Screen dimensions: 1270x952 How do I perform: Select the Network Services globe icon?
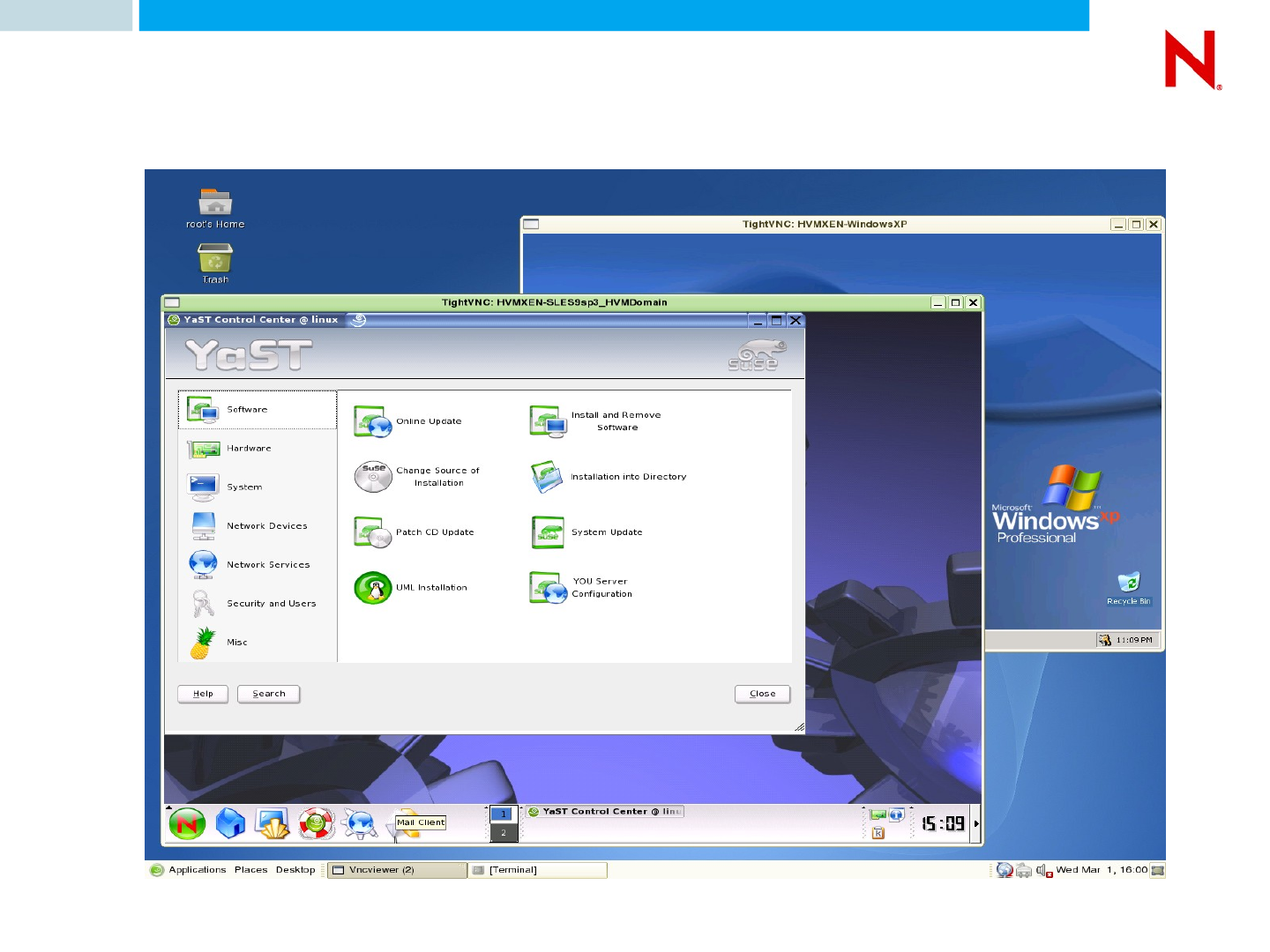204,565
